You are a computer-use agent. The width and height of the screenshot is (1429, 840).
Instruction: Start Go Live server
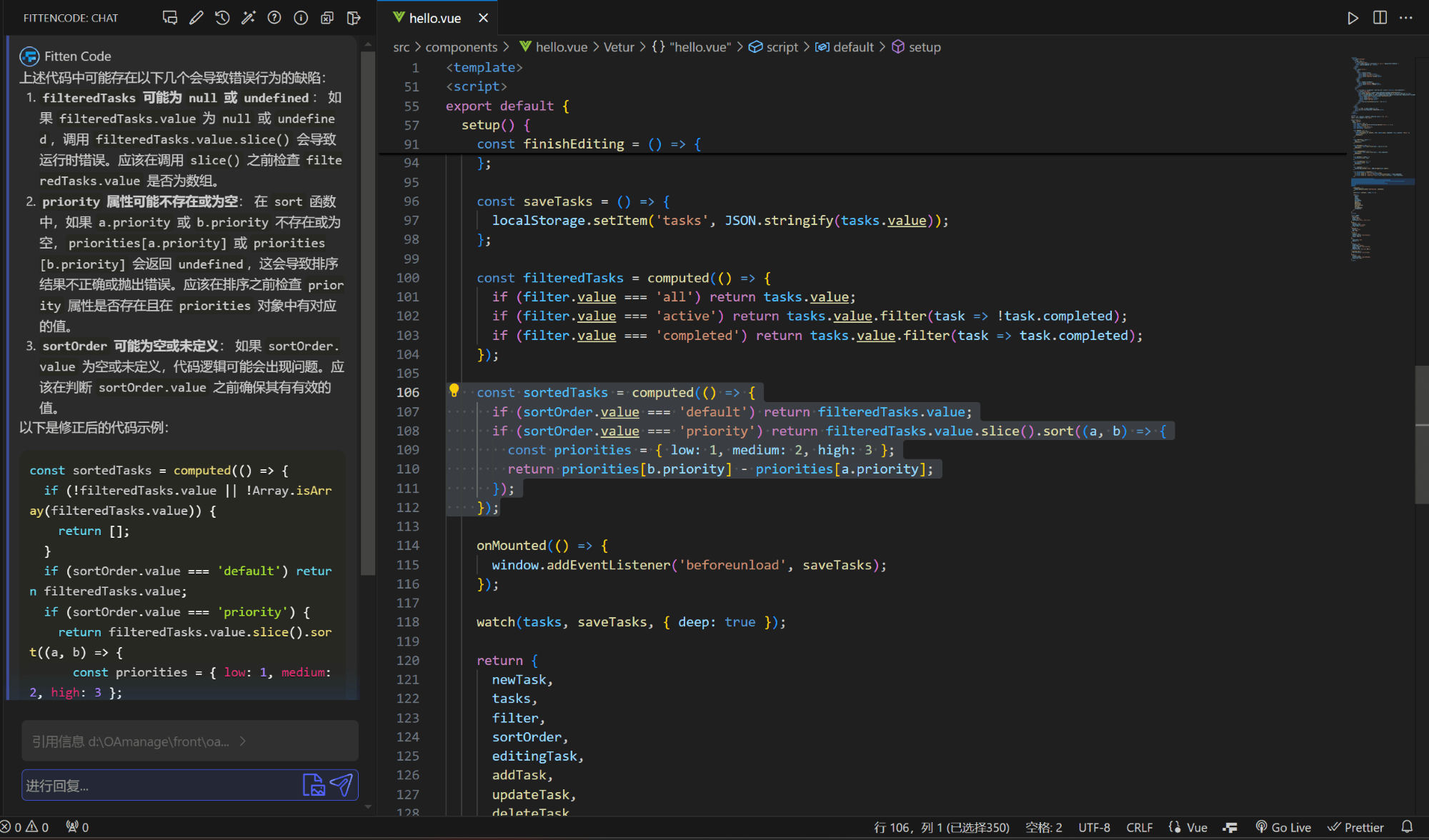pos(1283,827)
